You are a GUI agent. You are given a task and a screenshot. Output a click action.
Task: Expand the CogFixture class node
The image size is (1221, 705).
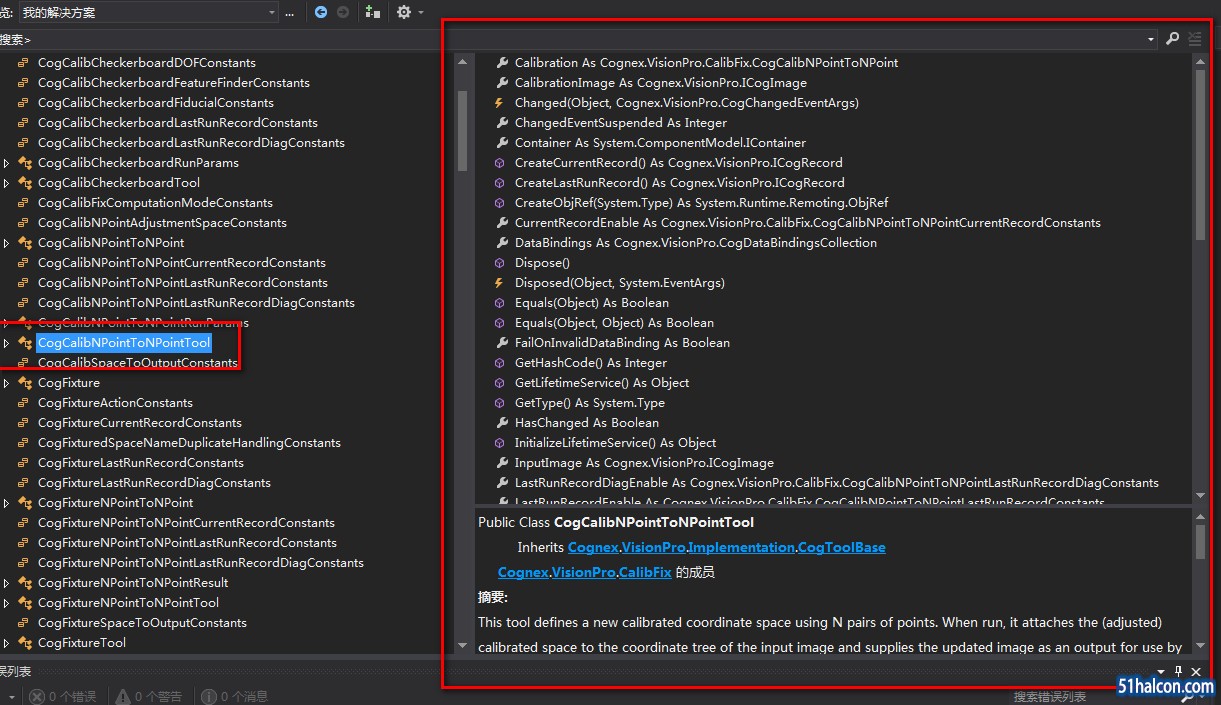tap(7, 383)
